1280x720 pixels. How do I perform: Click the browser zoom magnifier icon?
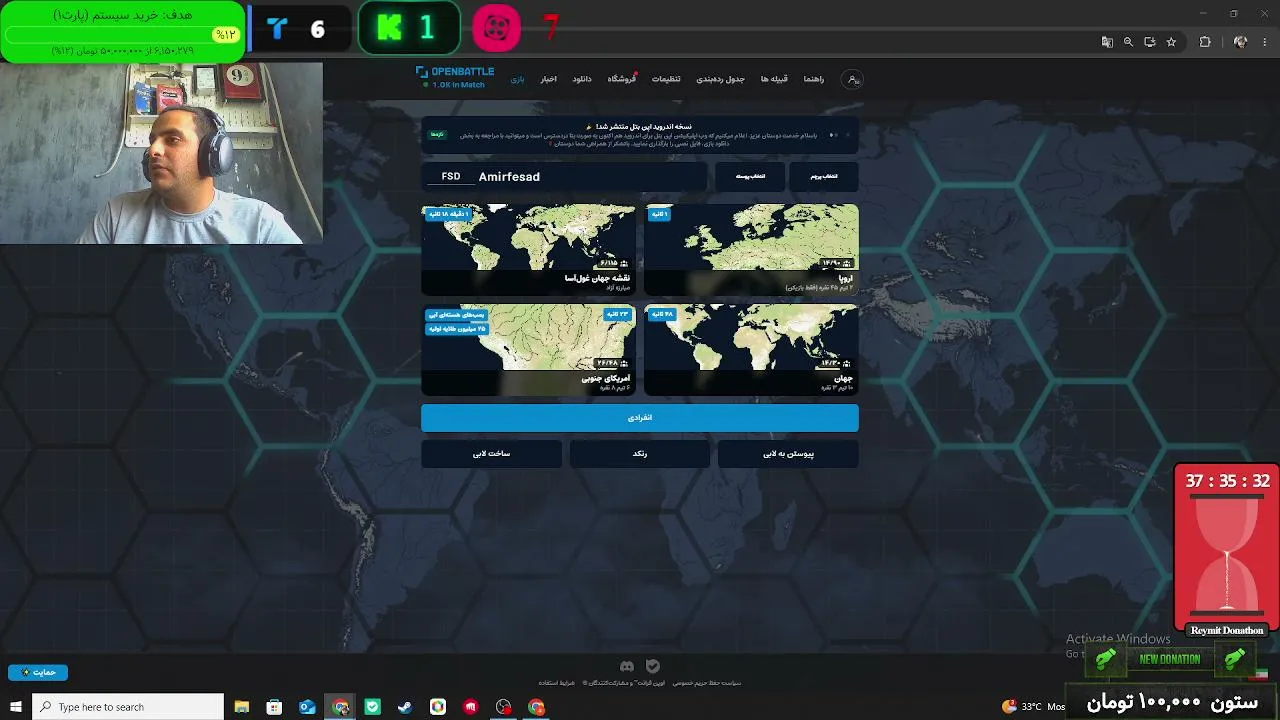(1128, 42)
